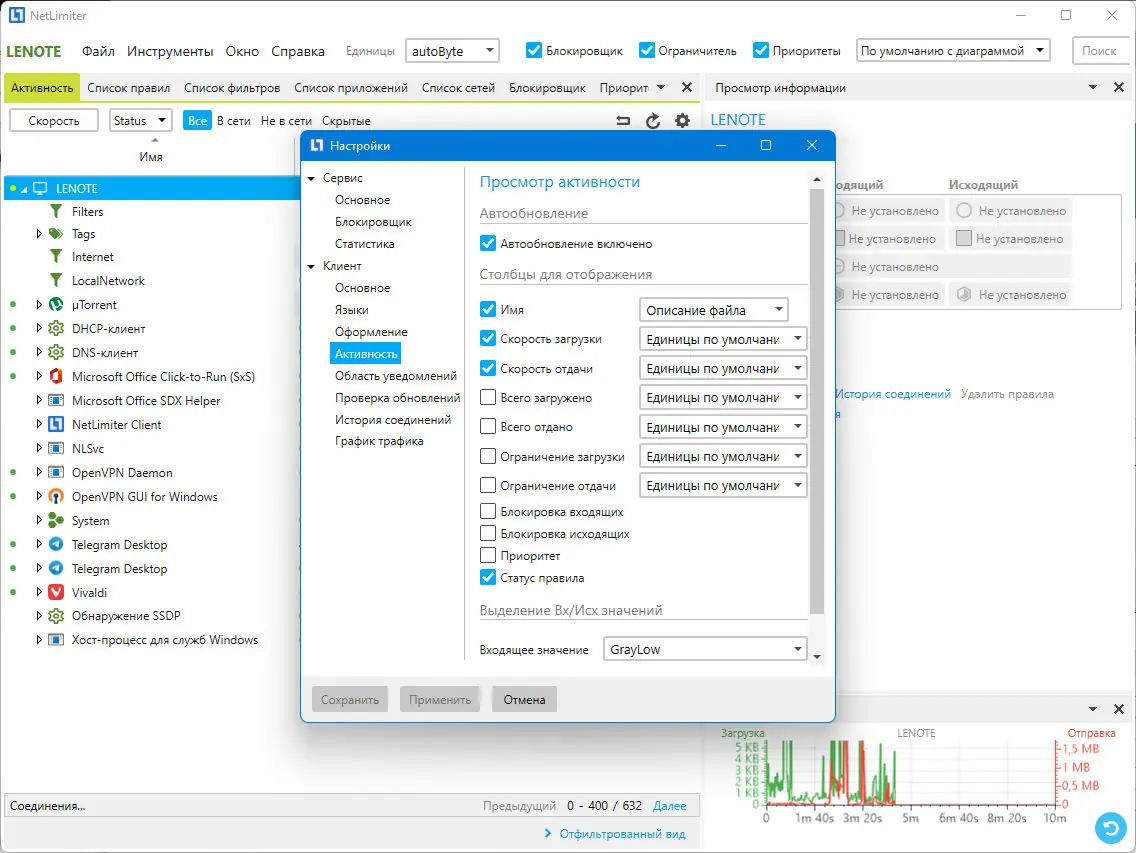Open the Status dropdown
Screen dimensions: 1136x853
[140, 120]
